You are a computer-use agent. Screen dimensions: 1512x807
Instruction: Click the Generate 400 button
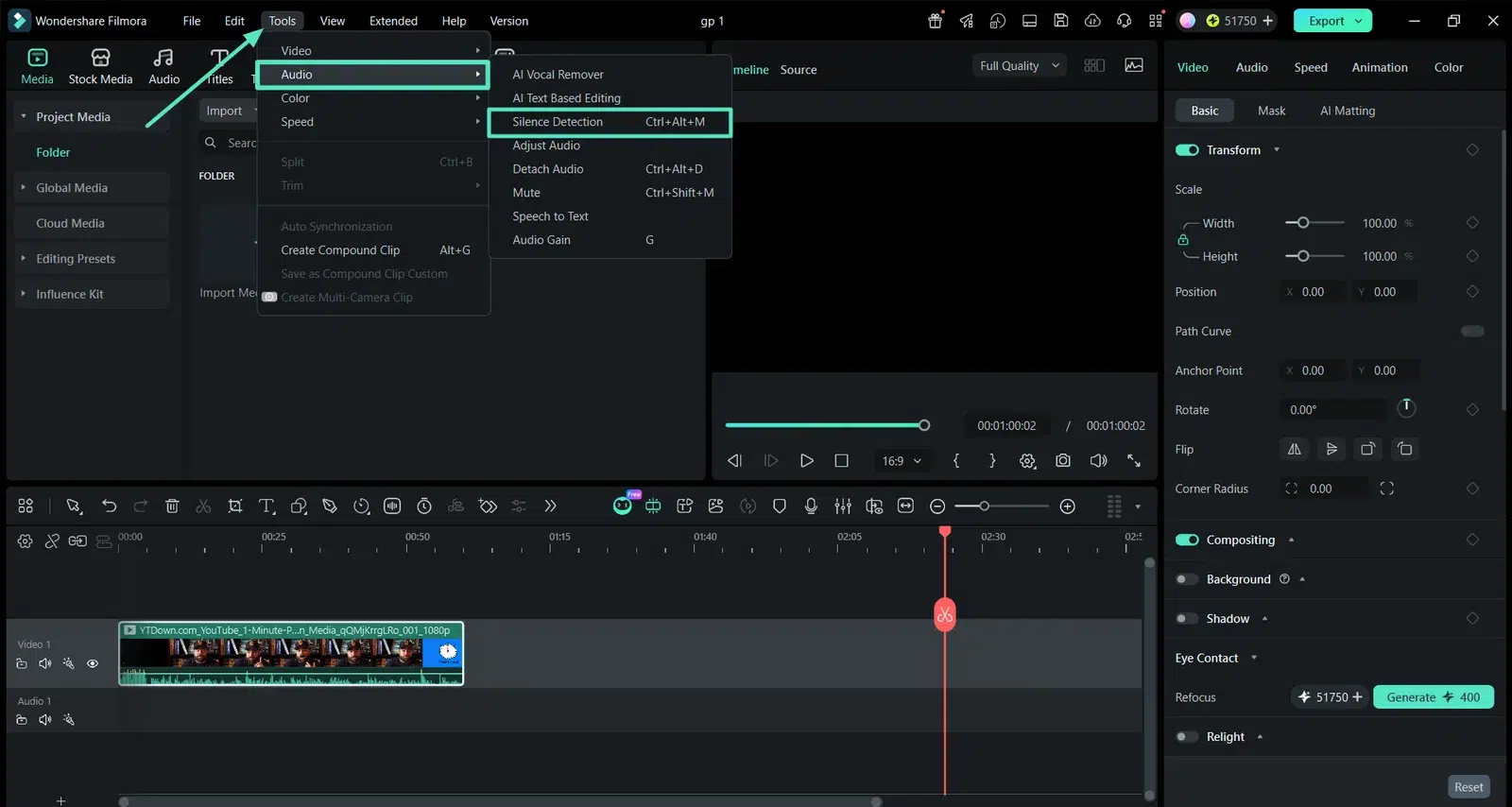pos(1434,697)
